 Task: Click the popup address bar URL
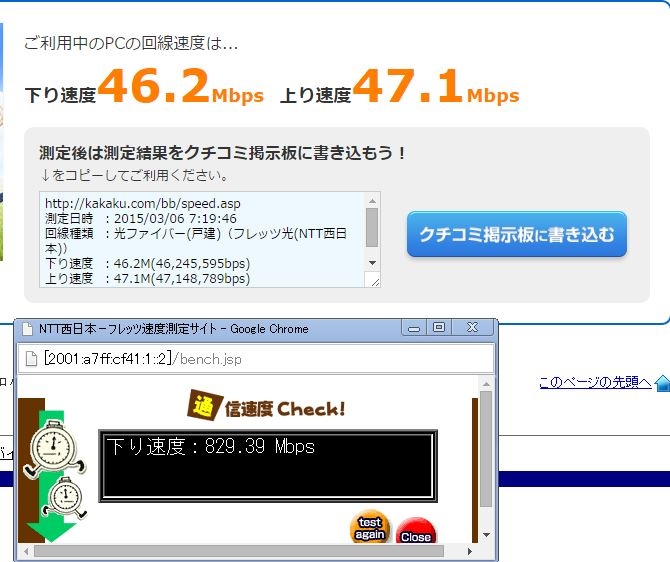pos(143,359)
